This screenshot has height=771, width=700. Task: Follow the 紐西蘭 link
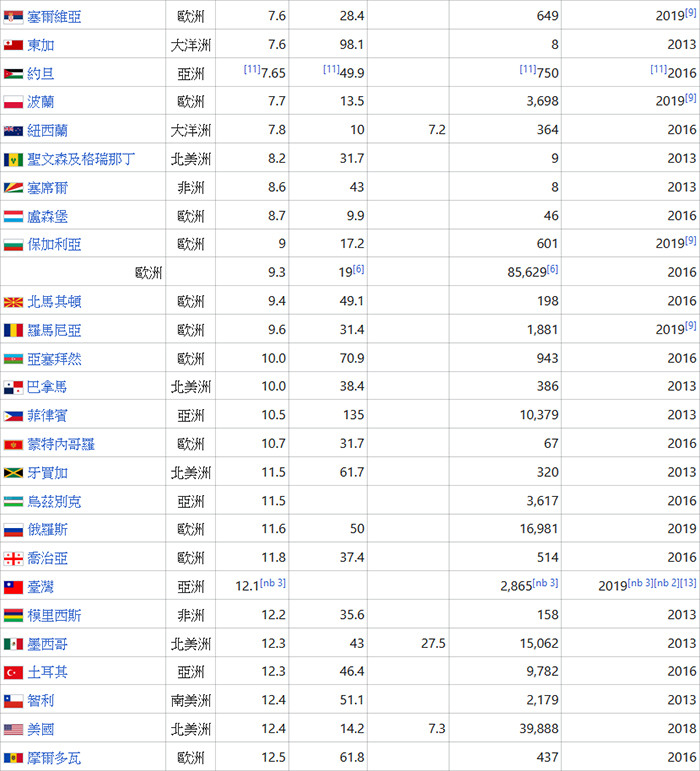(x=48, y=131)
